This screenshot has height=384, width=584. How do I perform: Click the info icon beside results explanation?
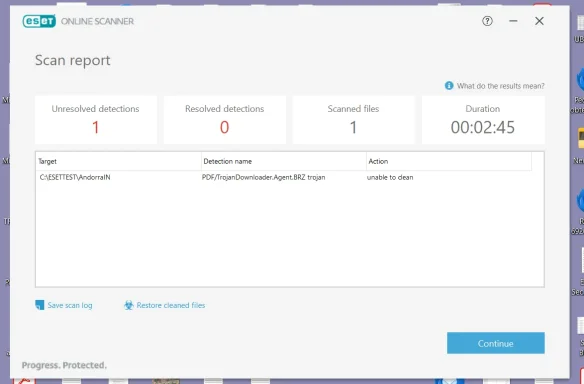coord(449,86)
